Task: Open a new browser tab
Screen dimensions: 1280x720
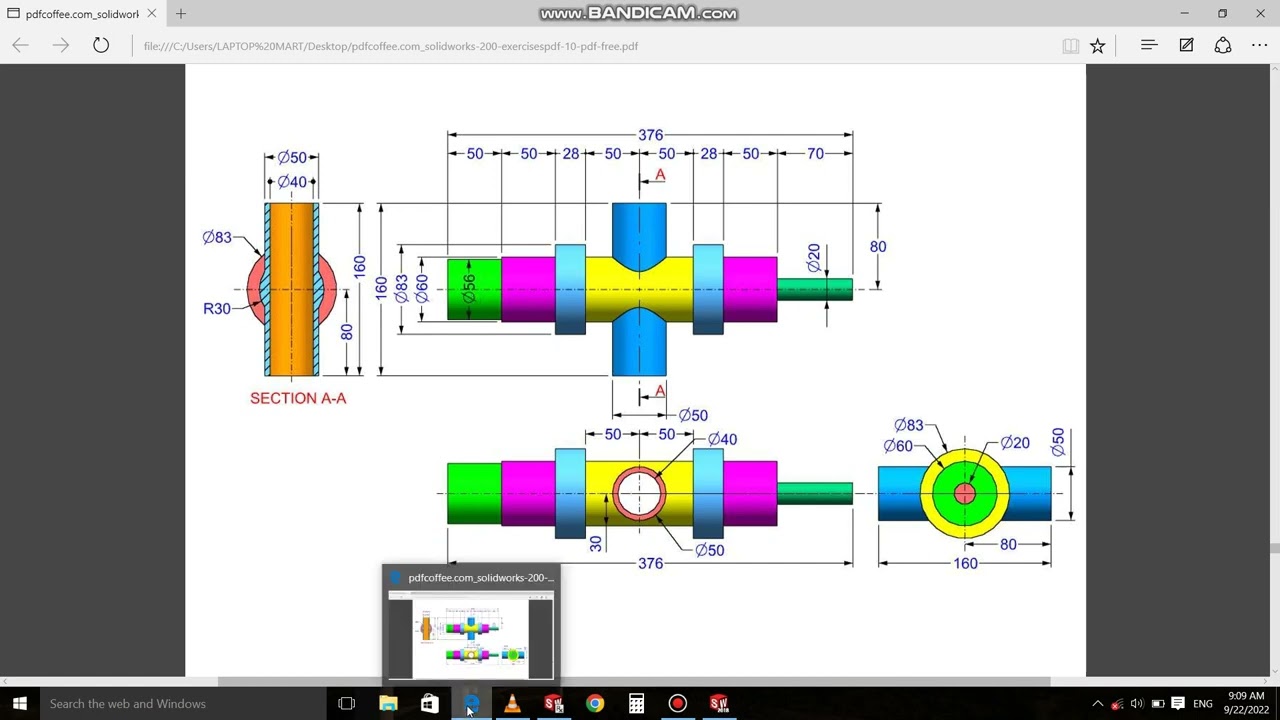Action: point(181,14)
